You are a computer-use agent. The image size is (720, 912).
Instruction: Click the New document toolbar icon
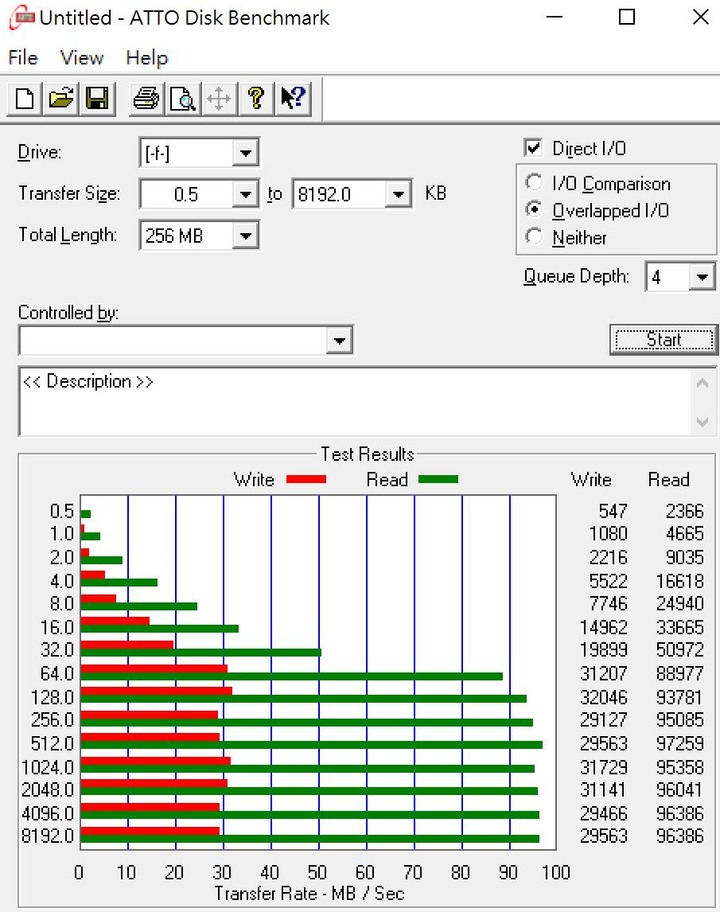(24, 98)
